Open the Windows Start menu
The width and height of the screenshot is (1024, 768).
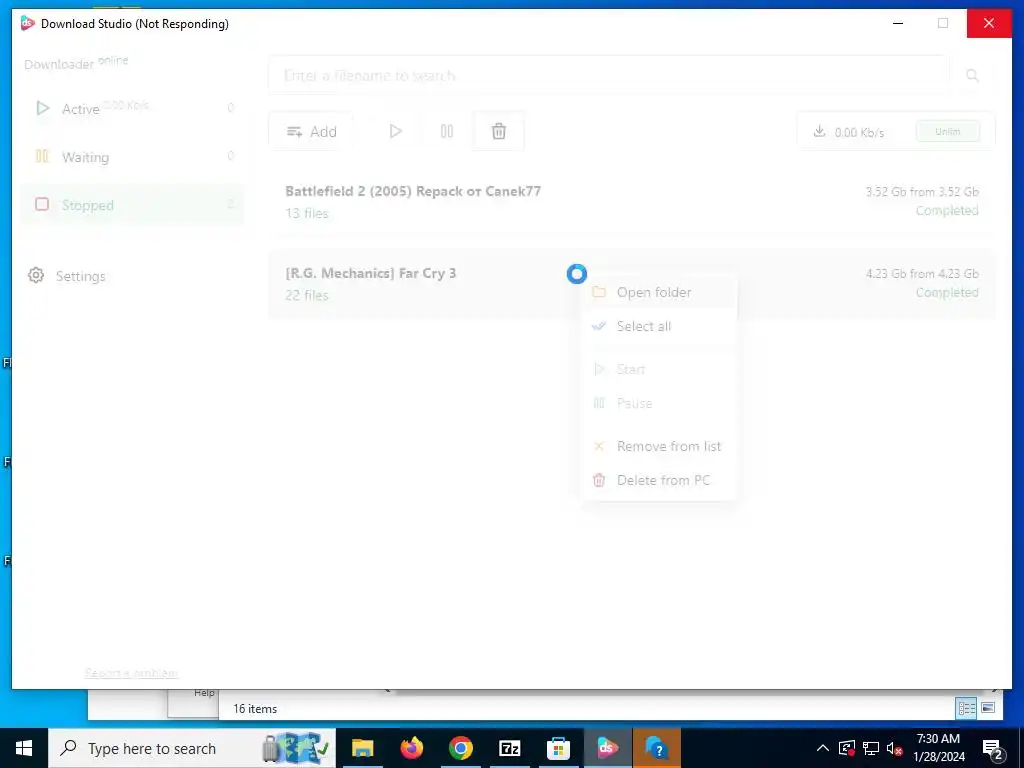click(x=24, y=748)
